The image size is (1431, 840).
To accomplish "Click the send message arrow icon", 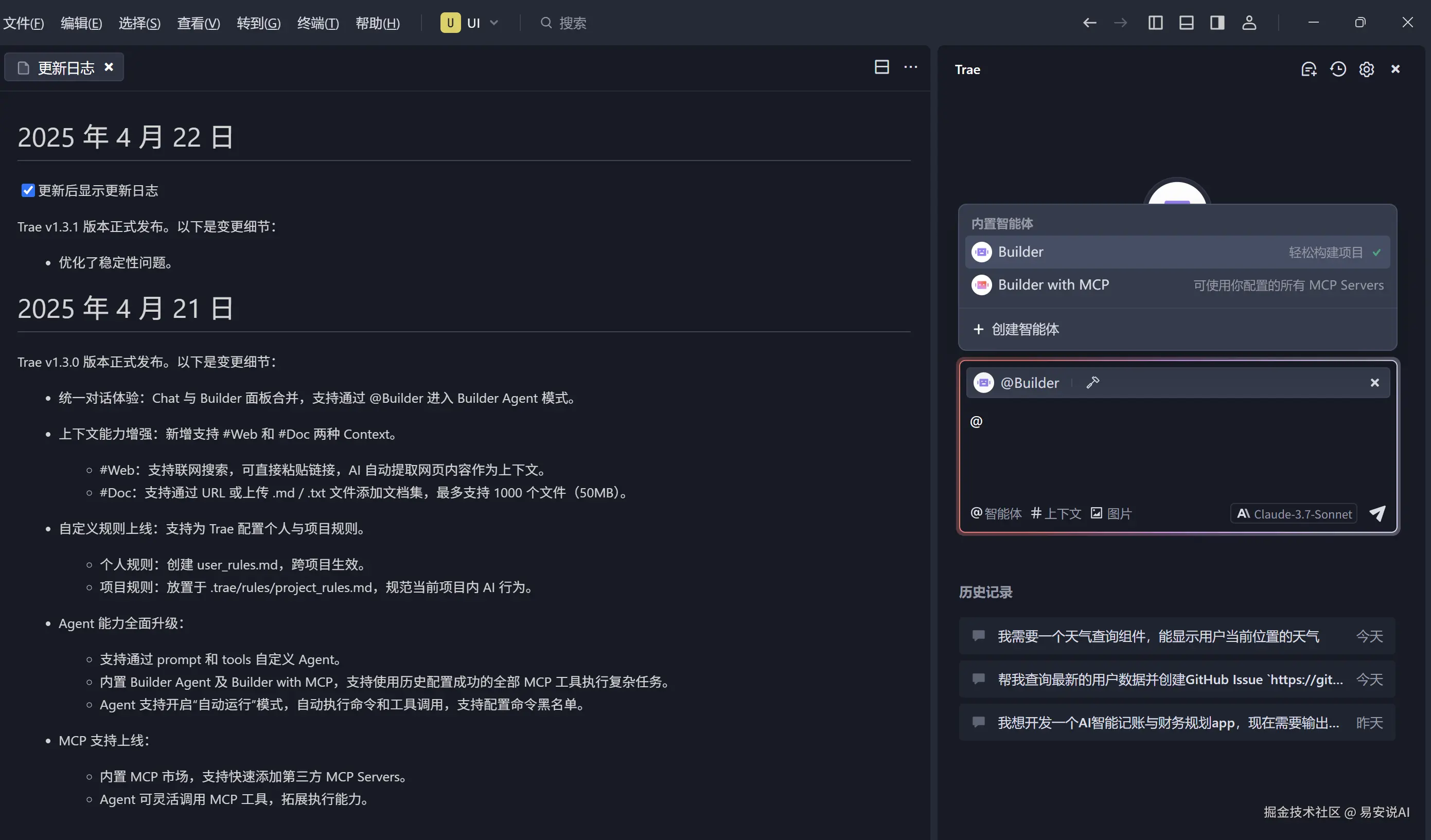I will pos(1377,513).
